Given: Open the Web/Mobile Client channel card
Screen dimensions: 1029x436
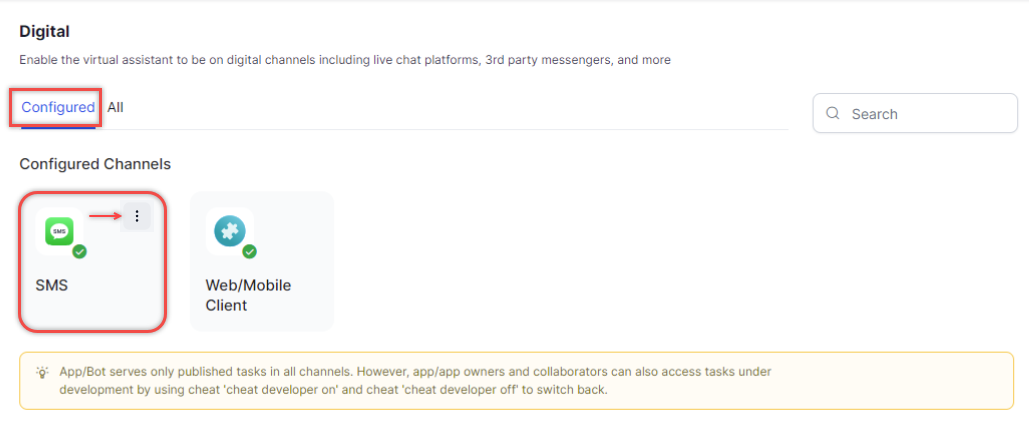Looking at the screenshot, I should [x=262, y=262].
